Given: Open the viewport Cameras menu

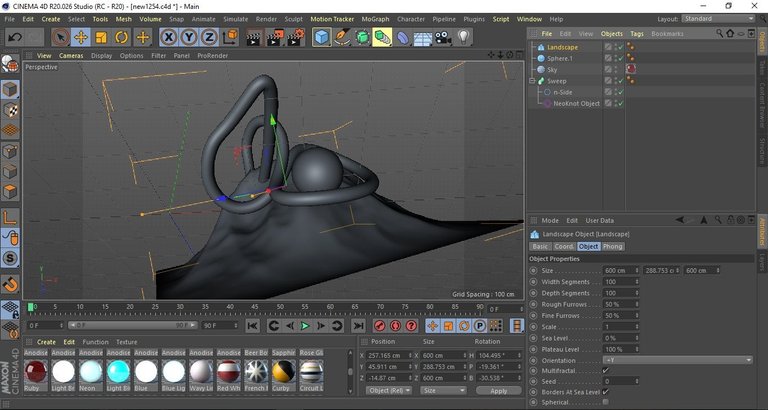Looking at the screenshot, I should click(x=71, y=56).
